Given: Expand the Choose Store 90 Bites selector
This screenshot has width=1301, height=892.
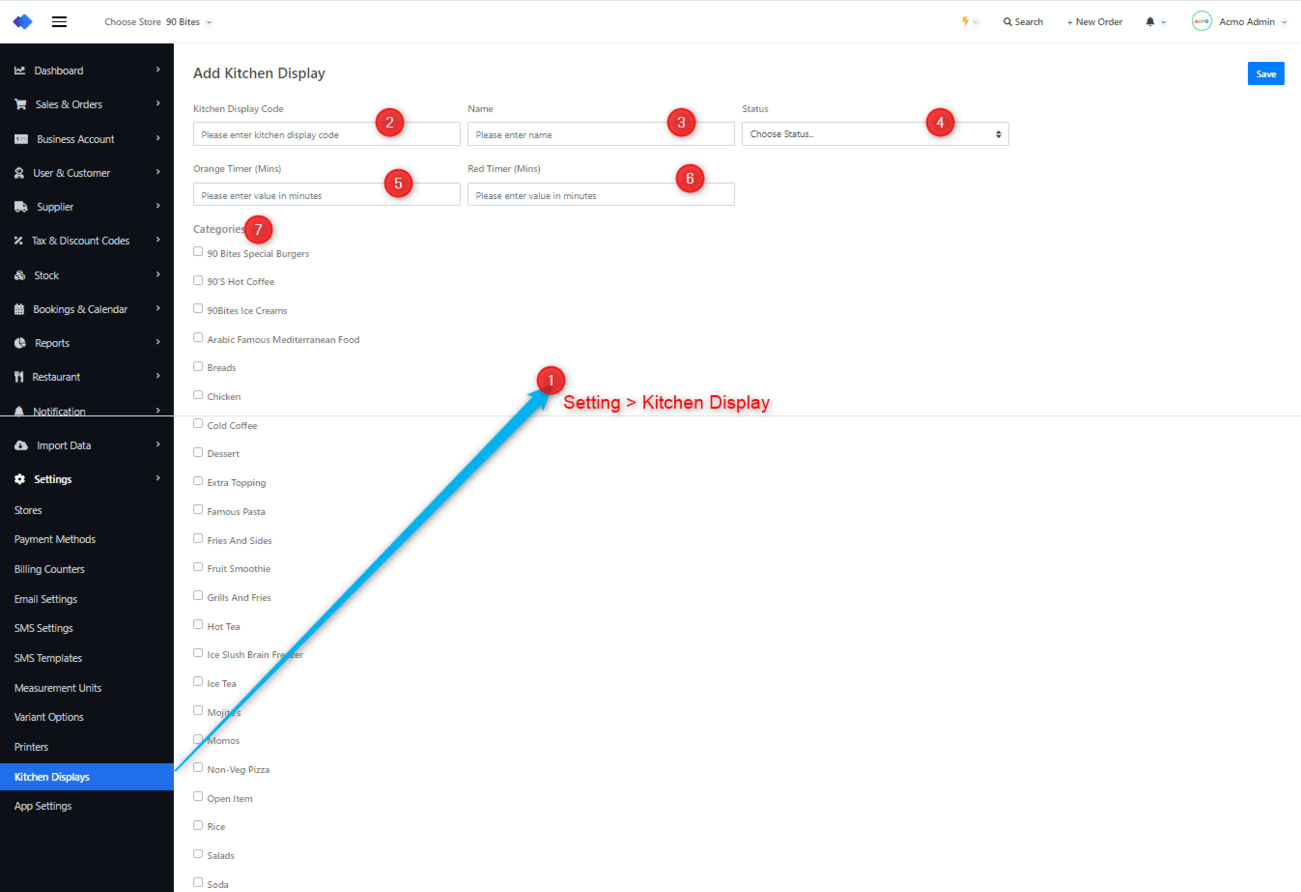Looking at the screenshot, I should tap(158, 22).
